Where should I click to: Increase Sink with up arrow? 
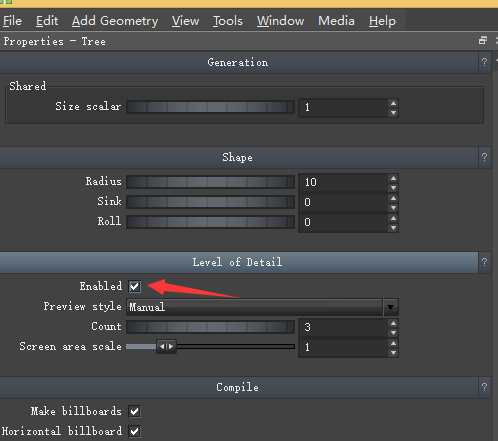coord(393,198)
